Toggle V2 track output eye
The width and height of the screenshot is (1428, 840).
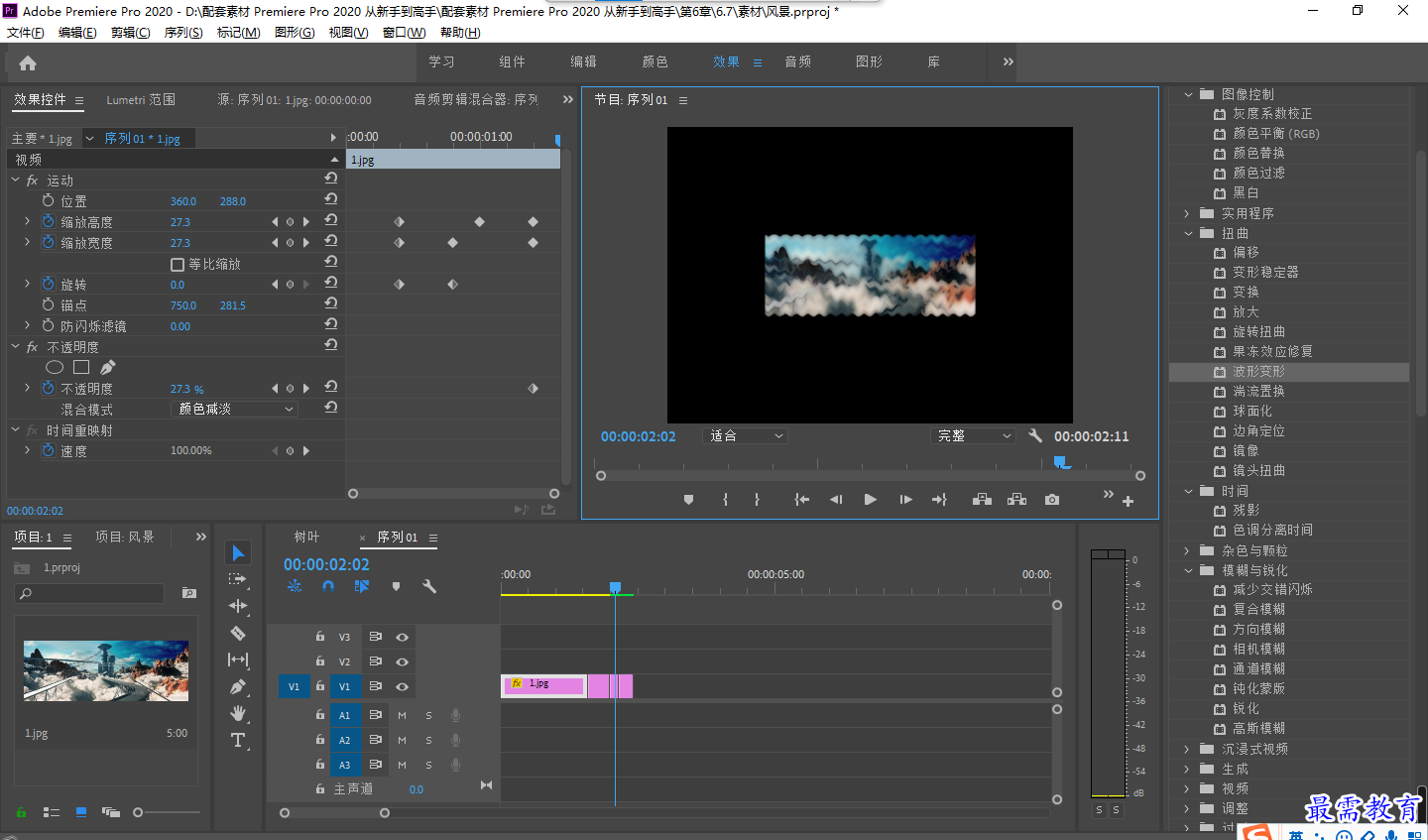[x=403, y=661]
